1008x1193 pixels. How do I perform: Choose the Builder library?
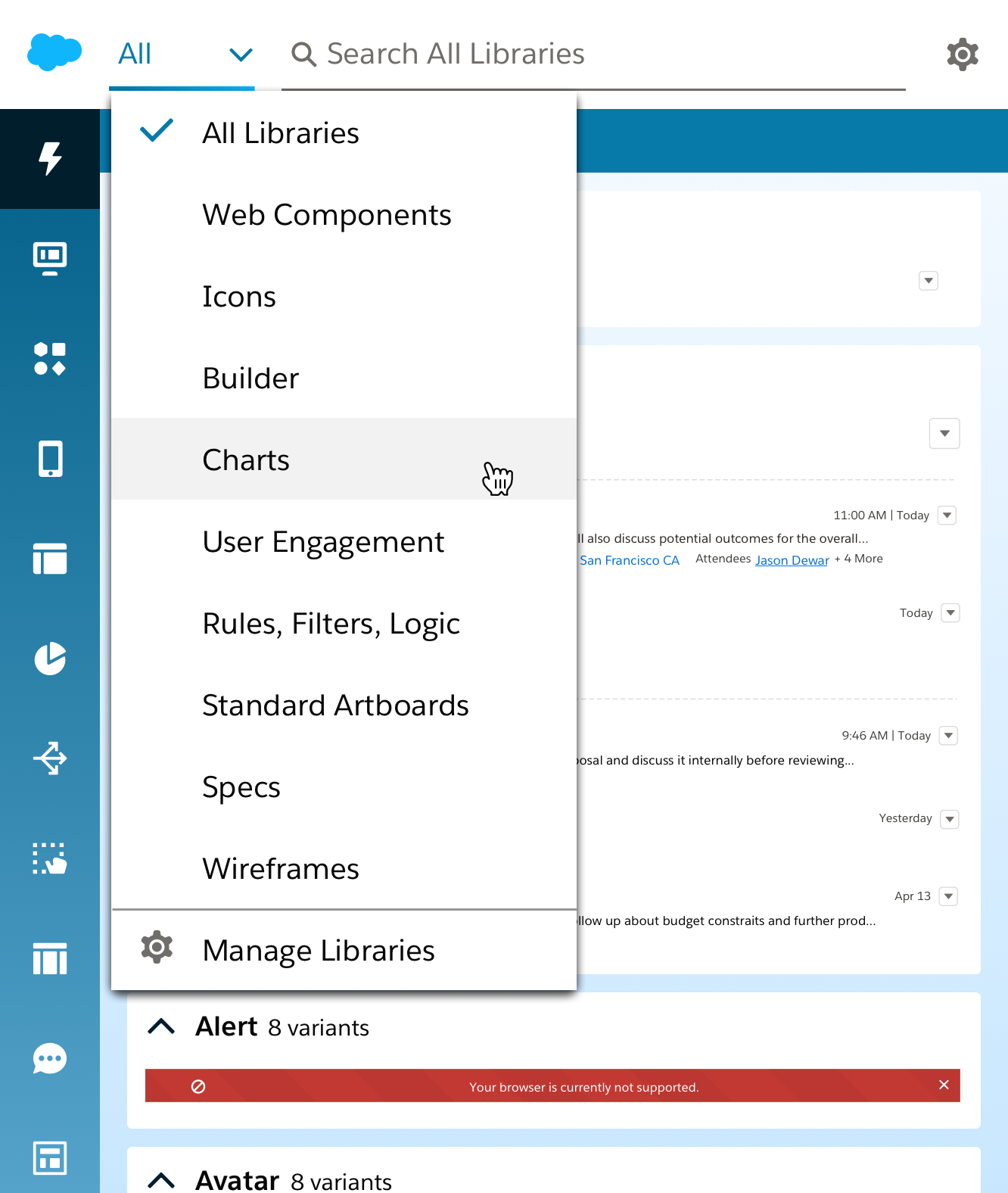click(344, 378)
